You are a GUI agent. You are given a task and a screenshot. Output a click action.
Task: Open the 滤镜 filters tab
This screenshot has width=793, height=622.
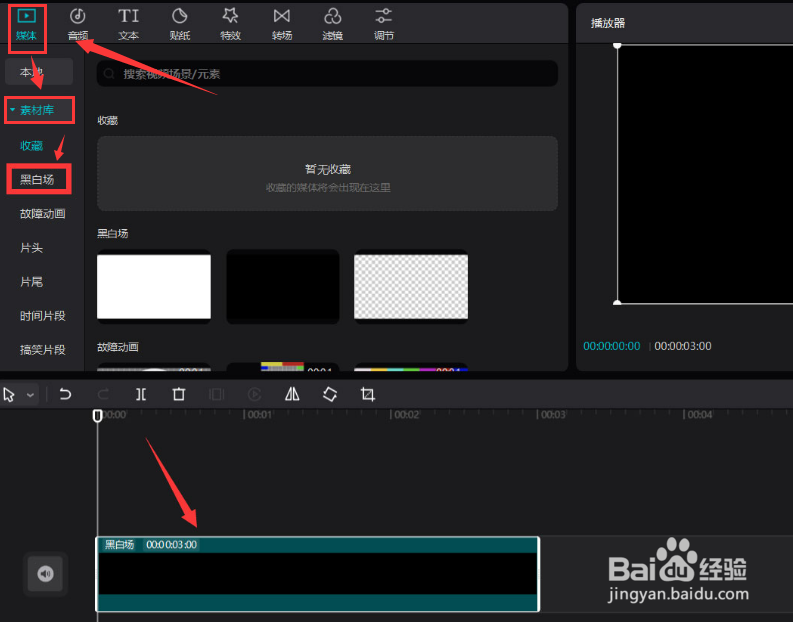click(x=333, y=24)
